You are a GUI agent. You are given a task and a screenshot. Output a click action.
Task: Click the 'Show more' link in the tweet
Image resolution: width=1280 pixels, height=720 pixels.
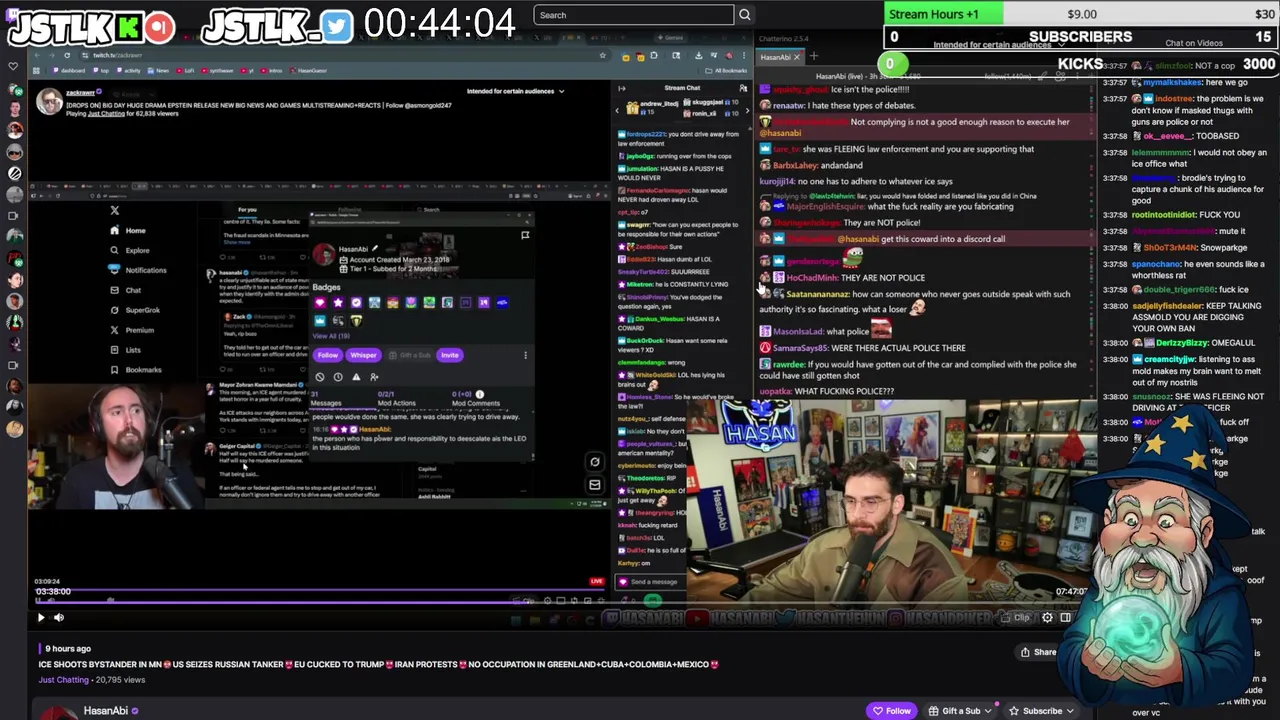click(237, 242)
